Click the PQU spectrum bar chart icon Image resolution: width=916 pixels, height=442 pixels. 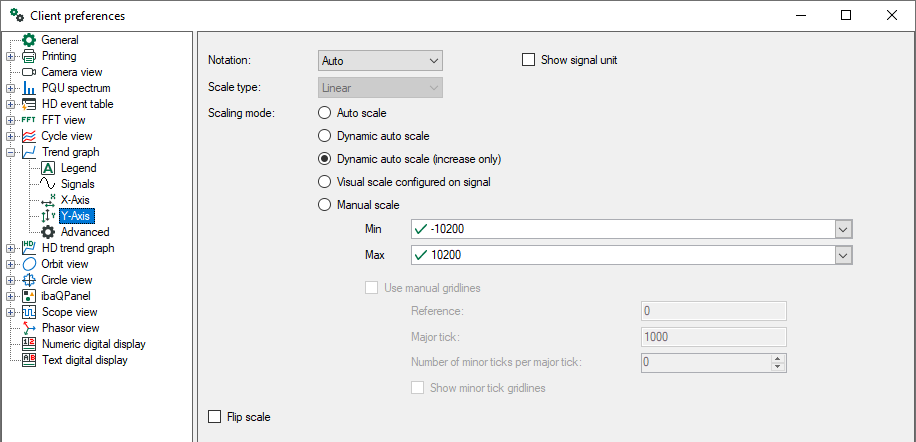coord(29,88)
